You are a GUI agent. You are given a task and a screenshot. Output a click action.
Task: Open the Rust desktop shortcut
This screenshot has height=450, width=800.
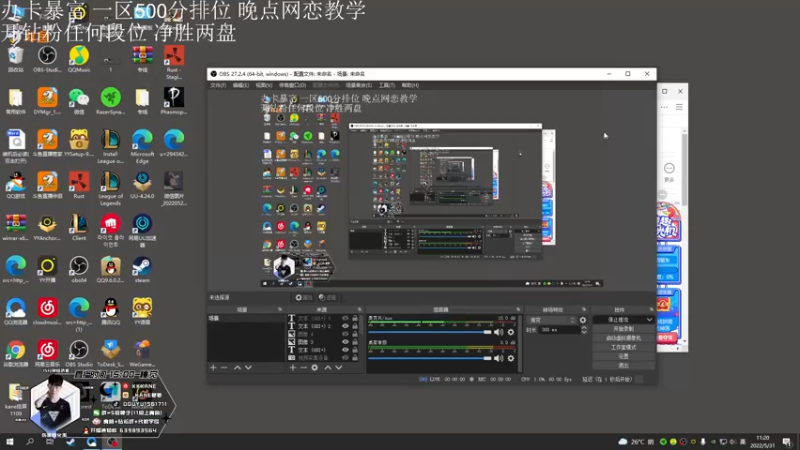click(x=79, y=185)
